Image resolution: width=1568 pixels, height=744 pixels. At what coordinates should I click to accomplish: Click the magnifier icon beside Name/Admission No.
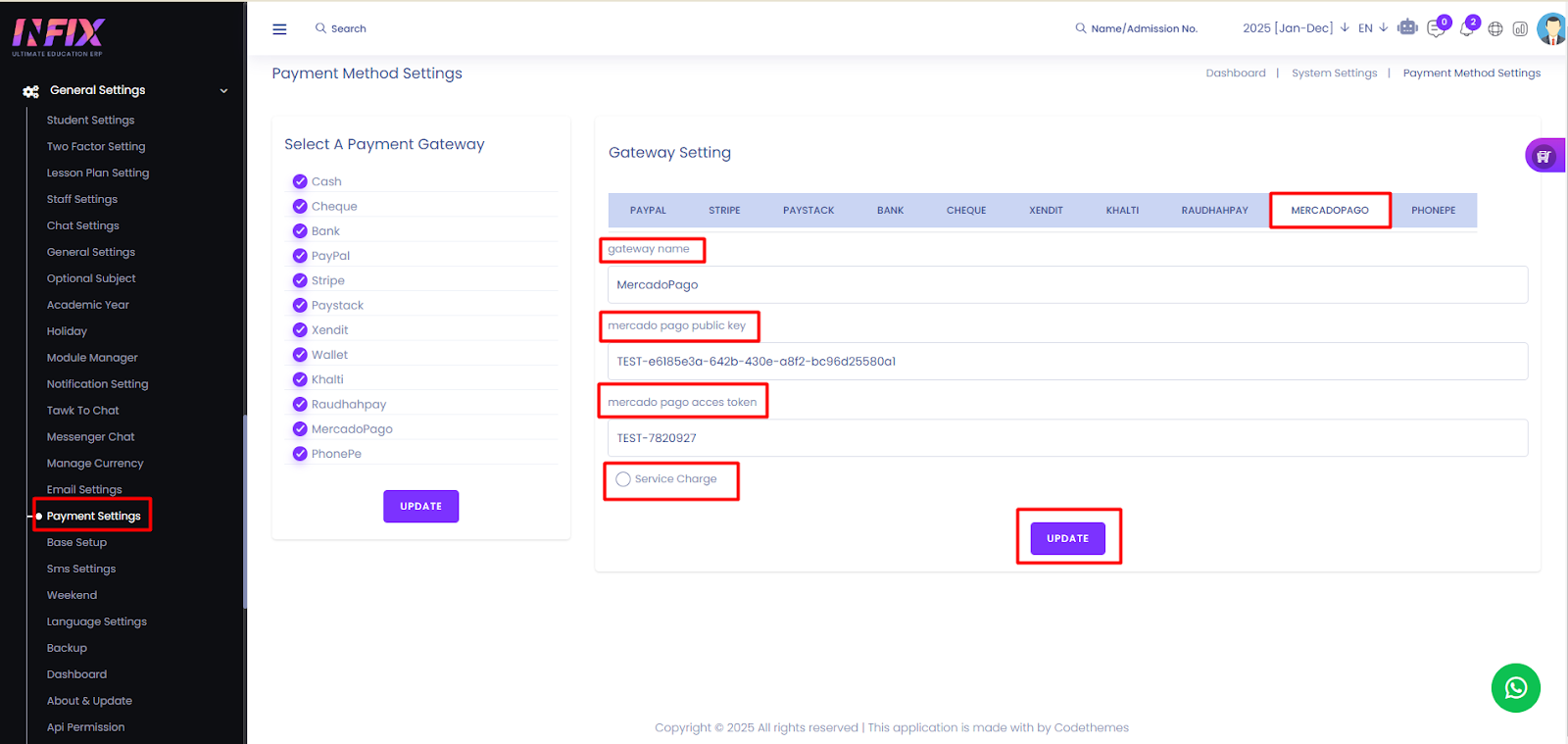coord(1081,28)
